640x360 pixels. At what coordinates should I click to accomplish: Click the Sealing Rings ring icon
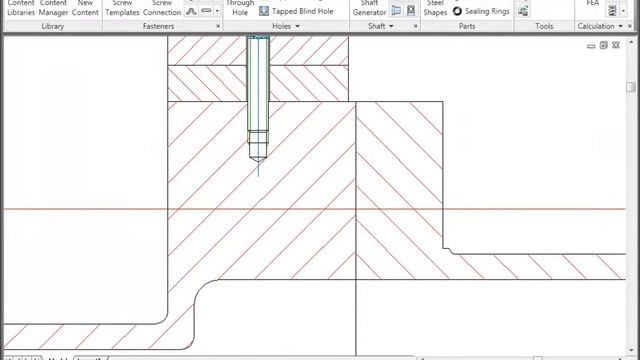point(457,11)
